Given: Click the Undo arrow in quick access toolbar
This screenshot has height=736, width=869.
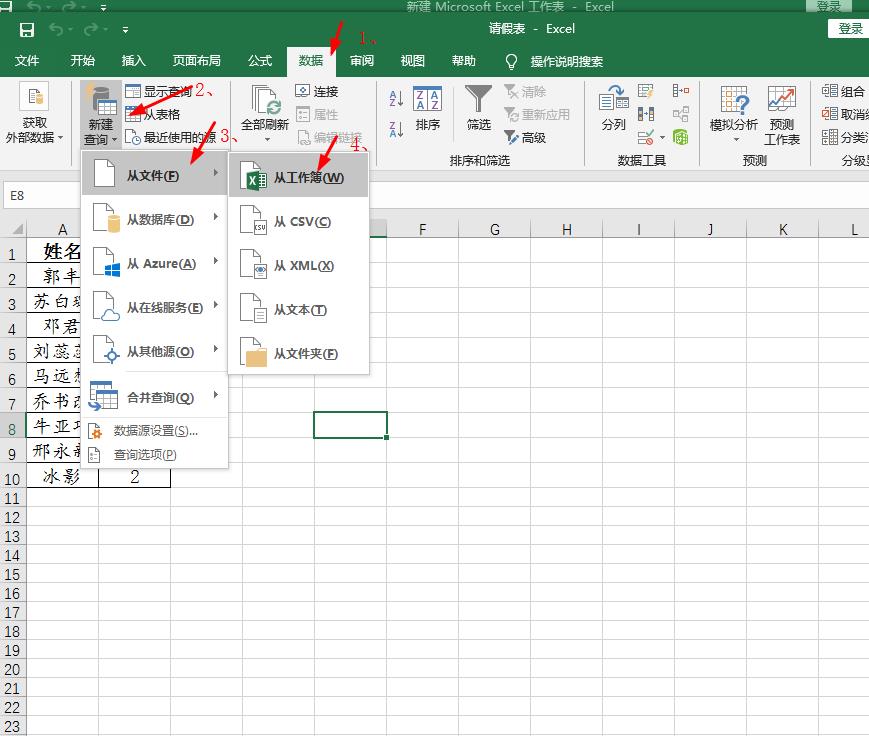Looking at the screenshot, I should tap(55, 29).
